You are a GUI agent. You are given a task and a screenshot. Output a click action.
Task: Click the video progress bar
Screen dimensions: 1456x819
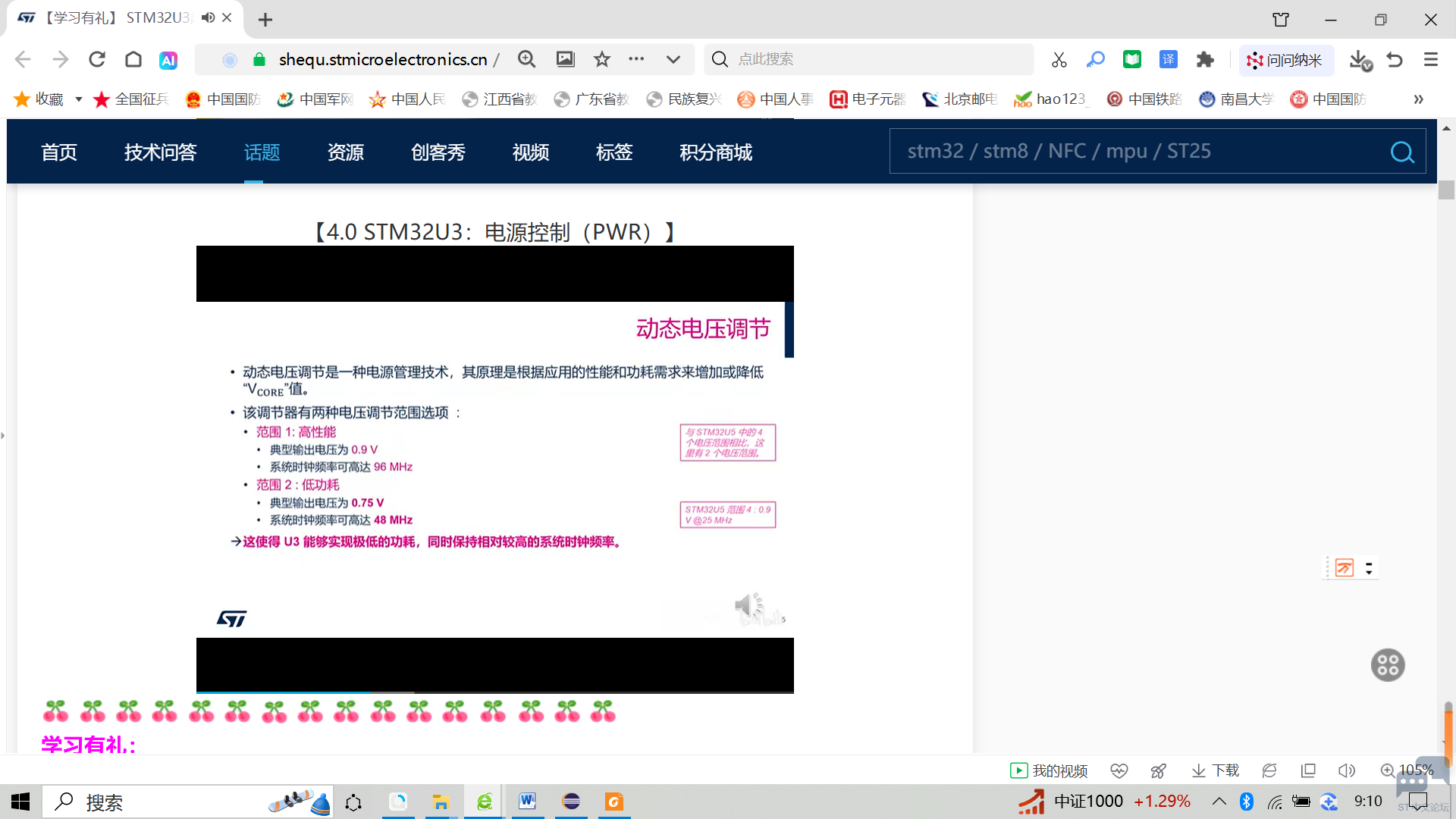(495, 692)
